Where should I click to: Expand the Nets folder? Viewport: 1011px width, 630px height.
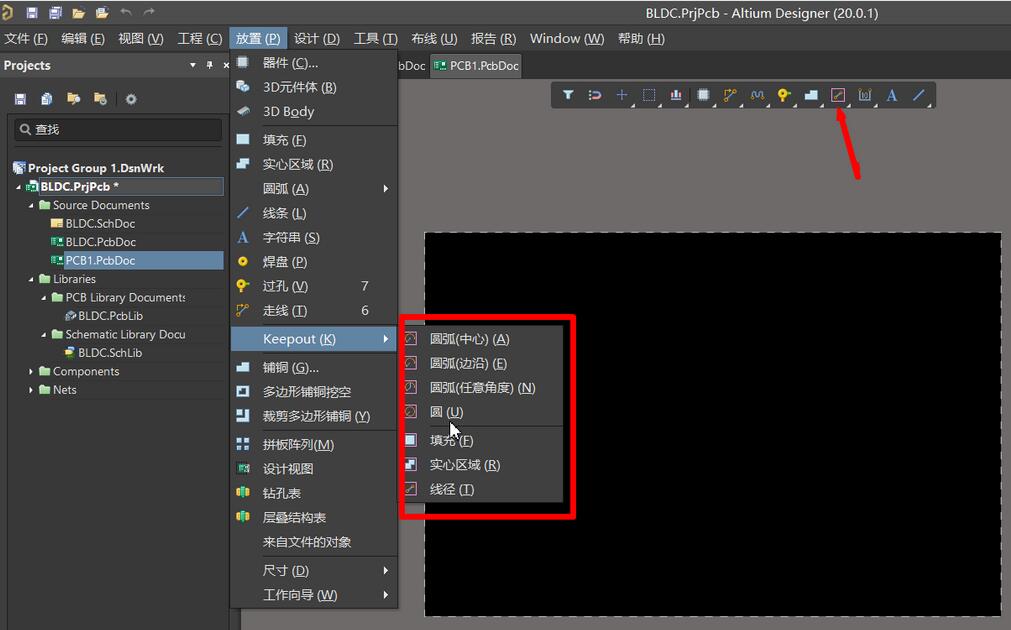pos(31,390)
